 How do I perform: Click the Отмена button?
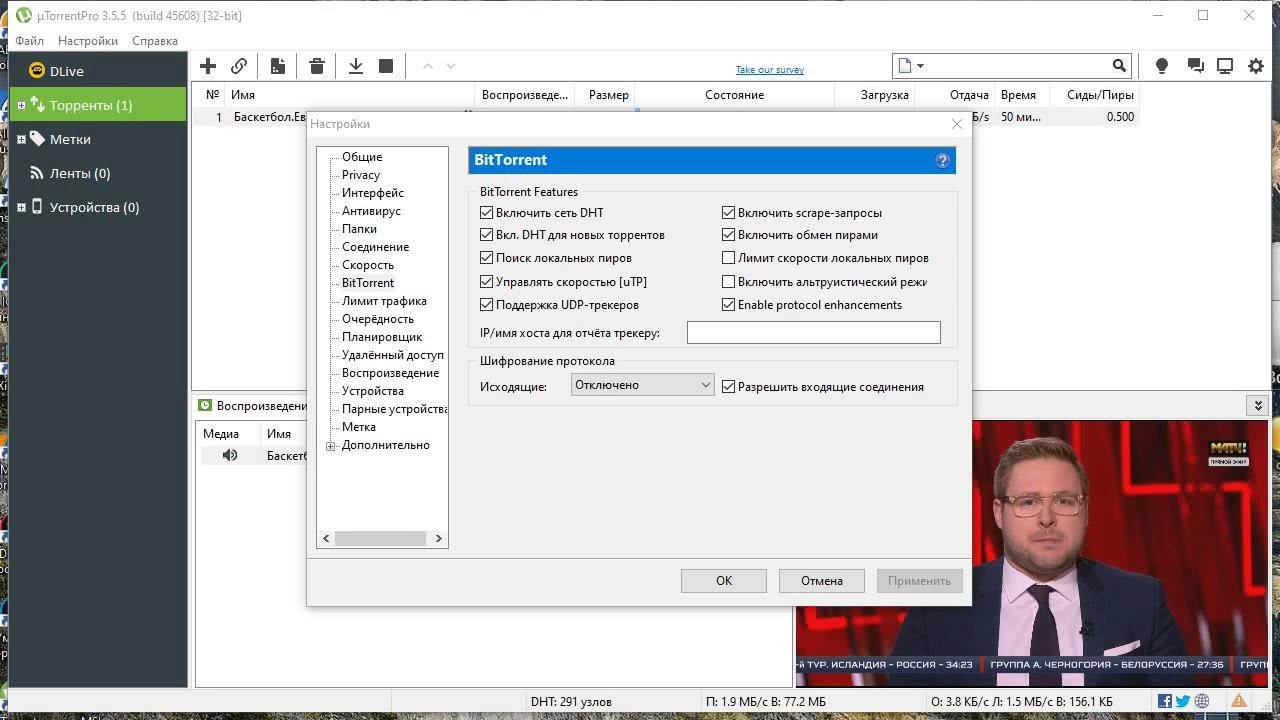pyautogui.click(x=822, y=581)
